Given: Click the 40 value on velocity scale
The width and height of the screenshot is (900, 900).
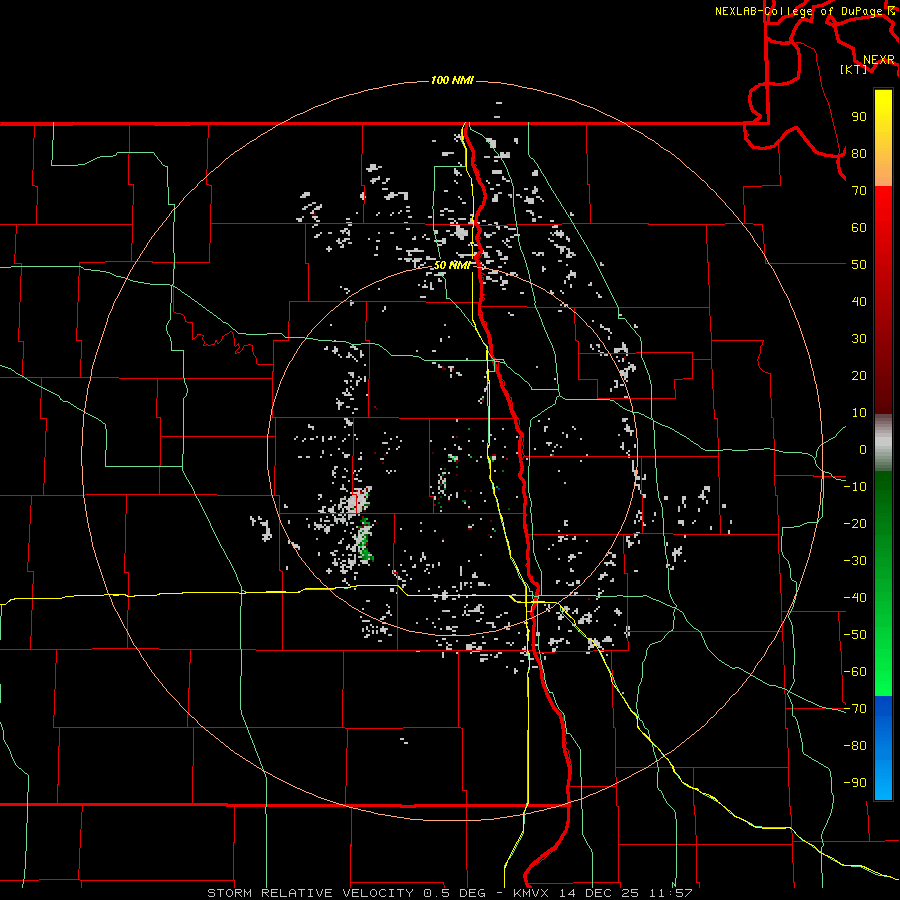Looking at the screenshot, I should tap(859, 302).
